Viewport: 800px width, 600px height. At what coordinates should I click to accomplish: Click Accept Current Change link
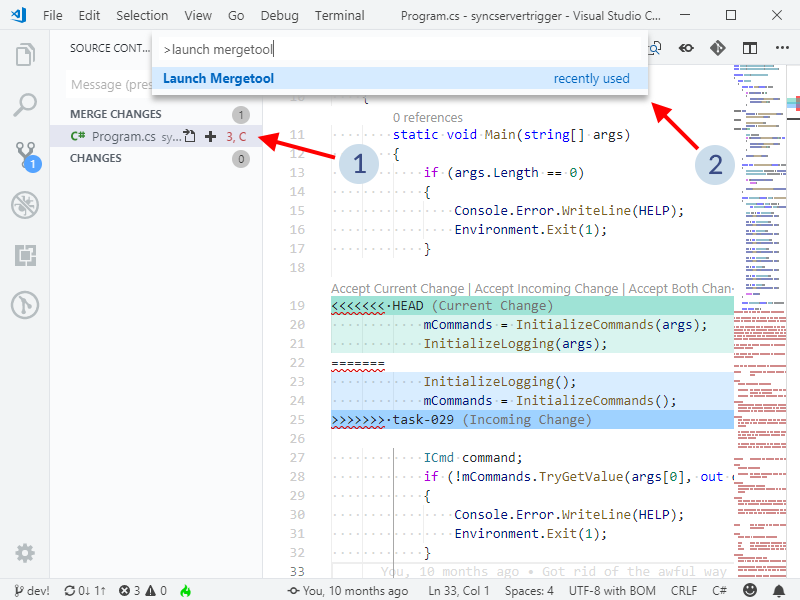[397, 289]
